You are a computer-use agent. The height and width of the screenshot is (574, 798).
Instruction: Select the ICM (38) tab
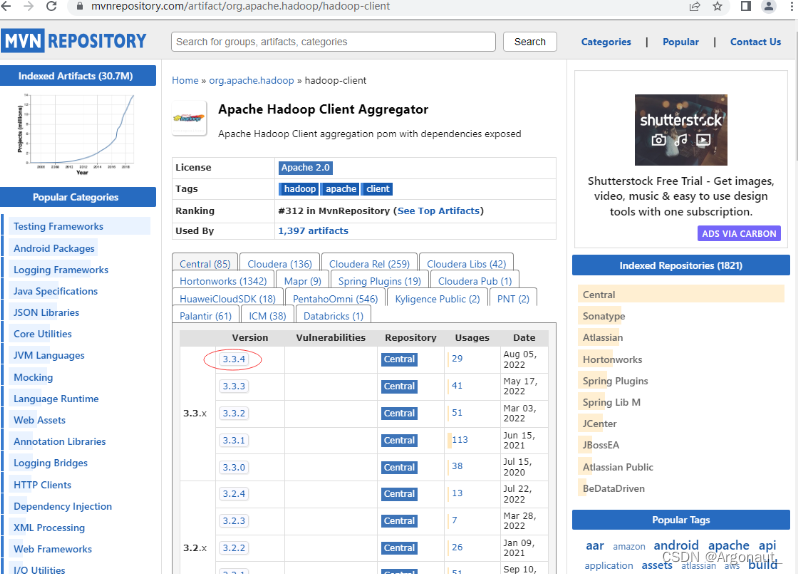[267, 315]
